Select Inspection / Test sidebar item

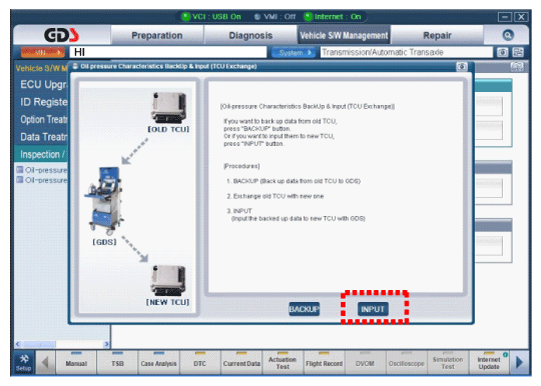(41, 154)
